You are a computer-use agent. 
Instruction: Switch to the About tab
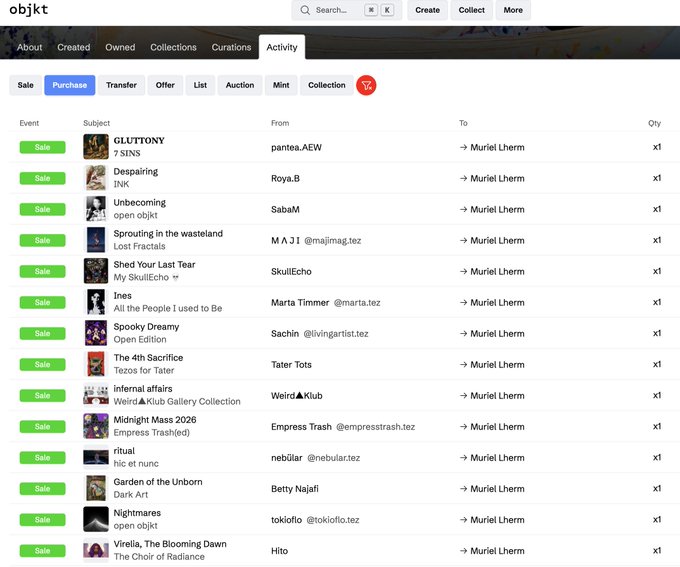29,47
